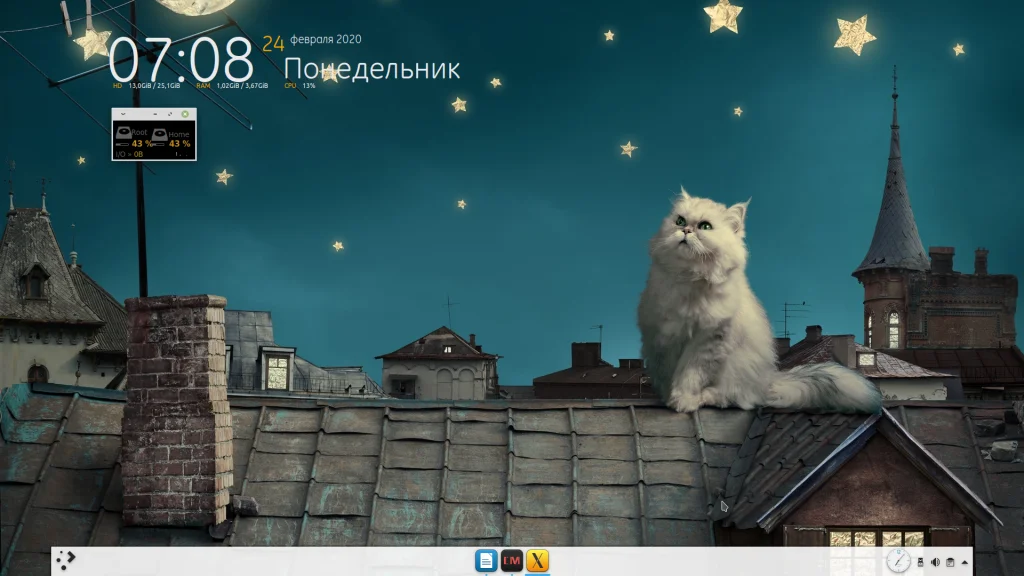Open the KDE application launcher in the panel
Screen dimensions: 1024x576
(65, 560)
